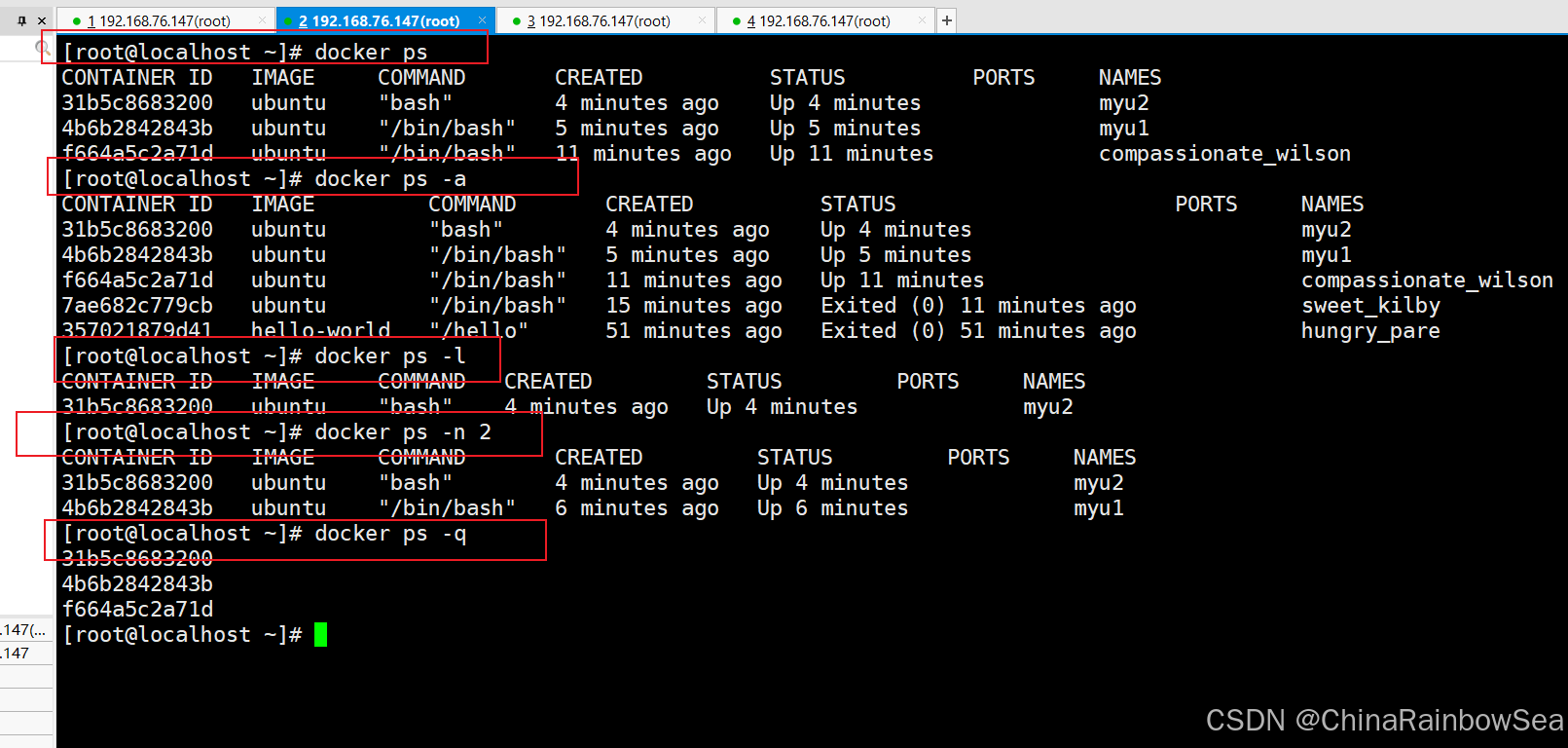
Task: Click the hello-world image name
Action: (320, 331)
